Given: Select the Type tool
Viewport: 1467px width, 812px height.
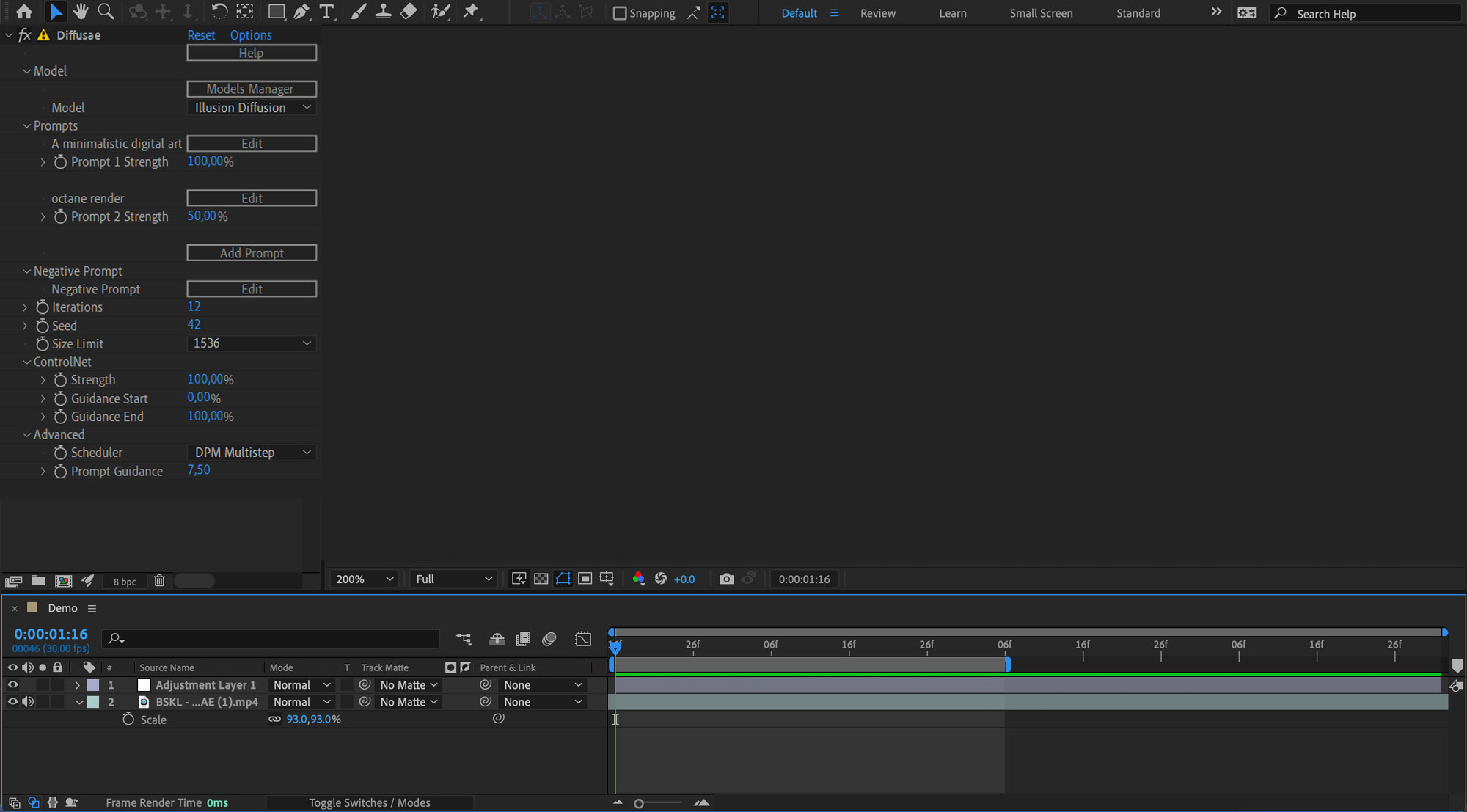Looking at the screenshot, I should click(x=327, y=12).
